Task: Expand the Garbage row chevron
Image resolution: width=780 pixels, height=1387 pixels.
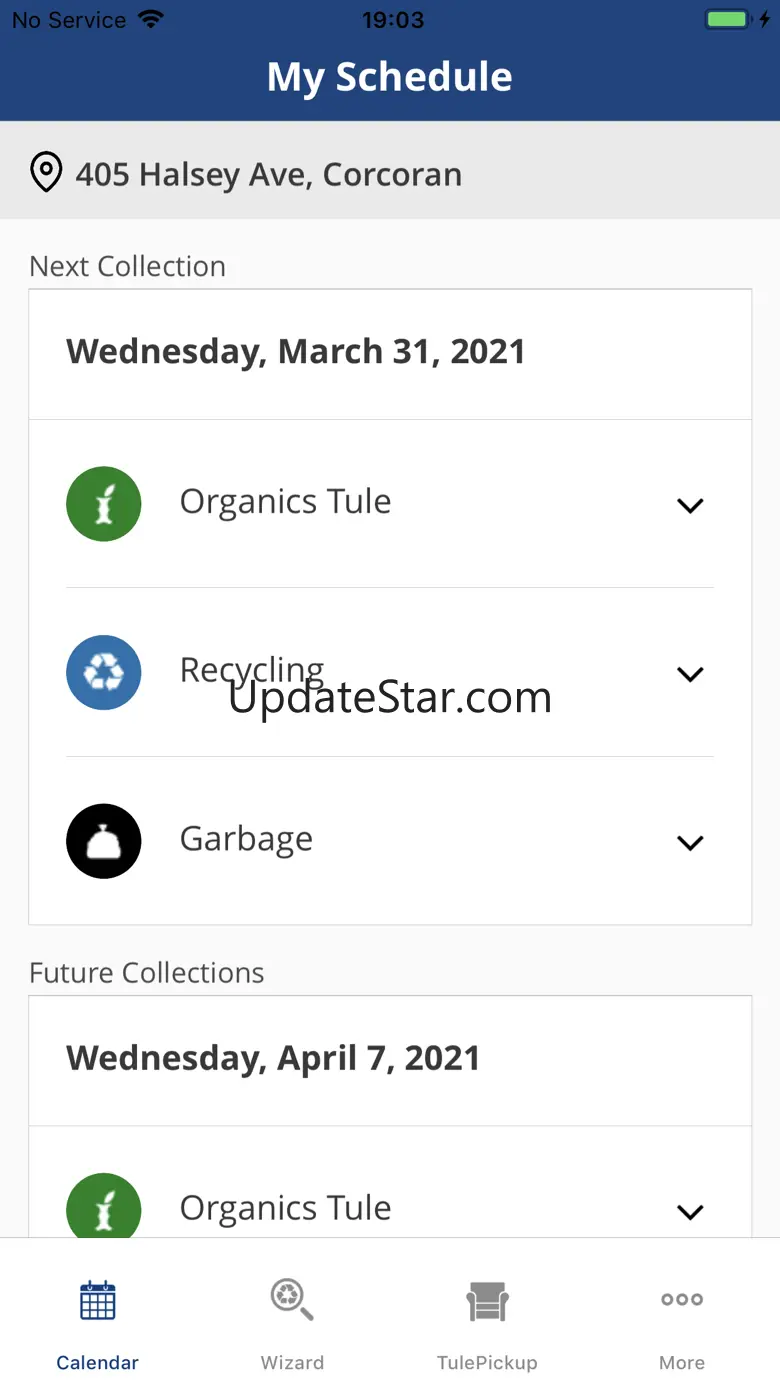Action: (x=690, y=843)
